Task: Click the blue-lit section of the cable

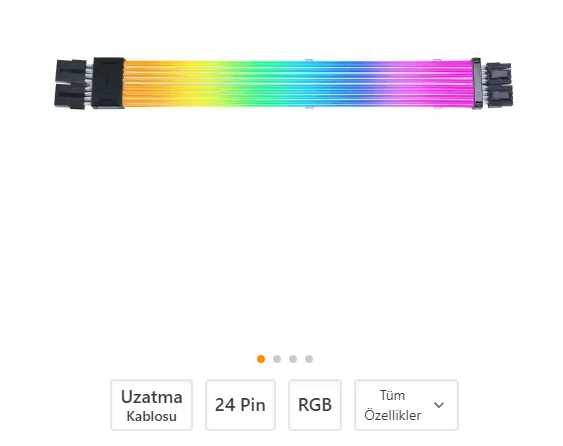Action: [345, 83]
